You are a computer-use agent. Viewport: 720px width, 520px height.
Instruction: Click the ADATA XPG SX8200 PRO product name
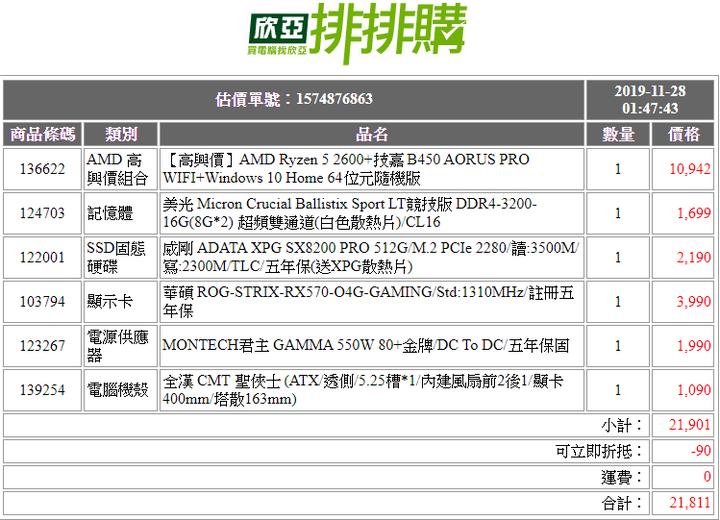(371, 257)
